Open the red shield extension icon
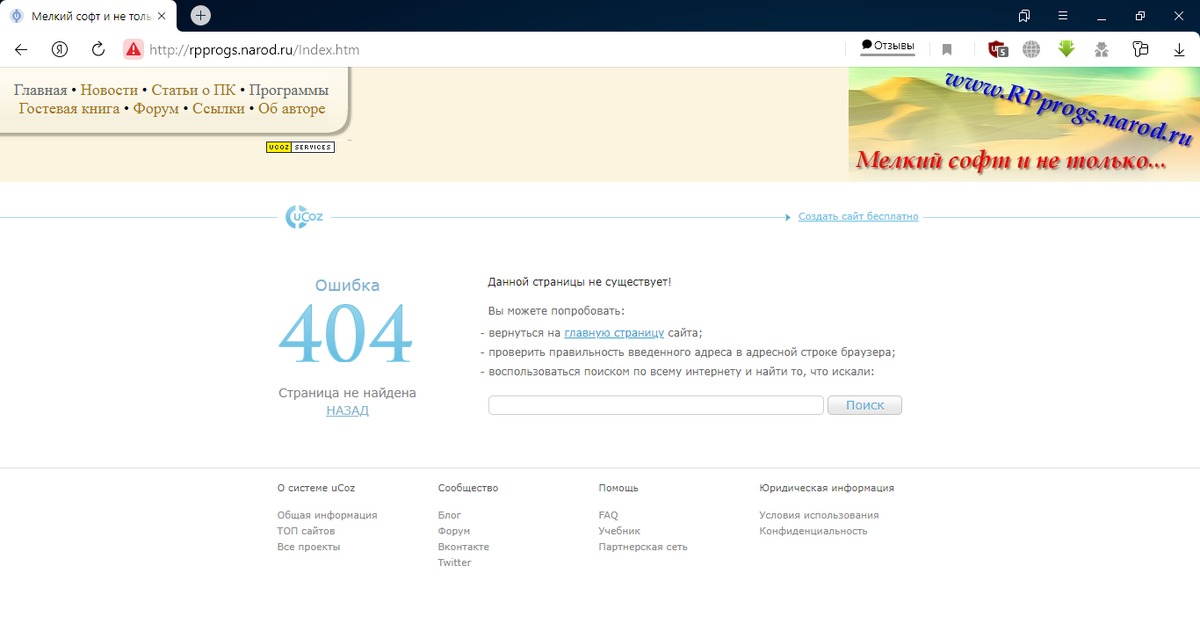The image size is (1200, 628). [x=997, y=49]
